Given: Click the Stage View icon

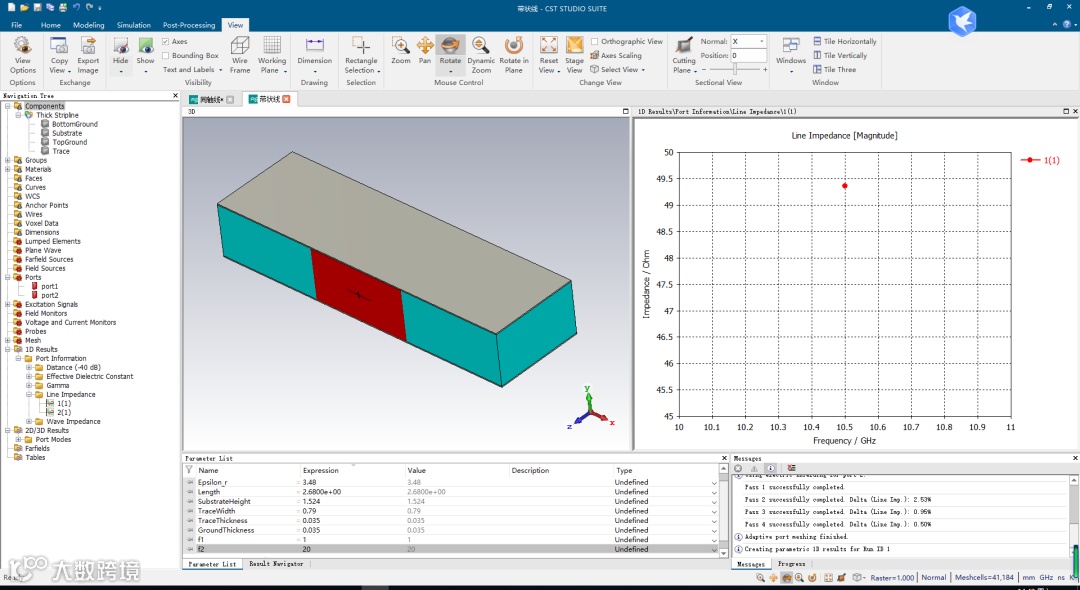Looking at the screenshot, I should tap(574, 46).
